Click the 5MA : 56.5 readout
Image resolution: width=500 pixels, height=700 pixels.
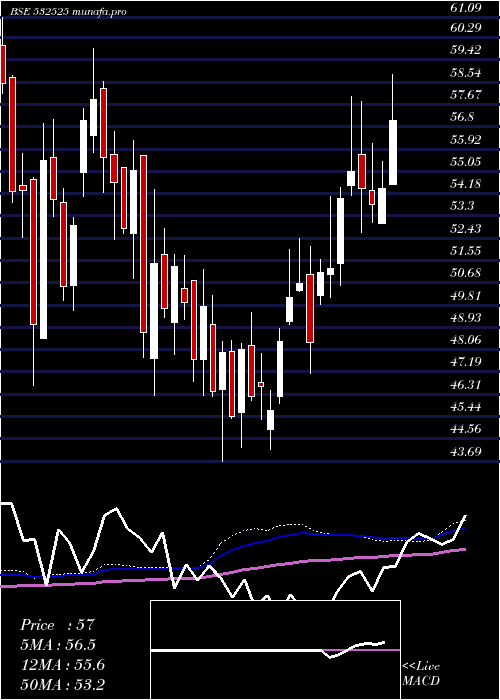coord(58,645)
